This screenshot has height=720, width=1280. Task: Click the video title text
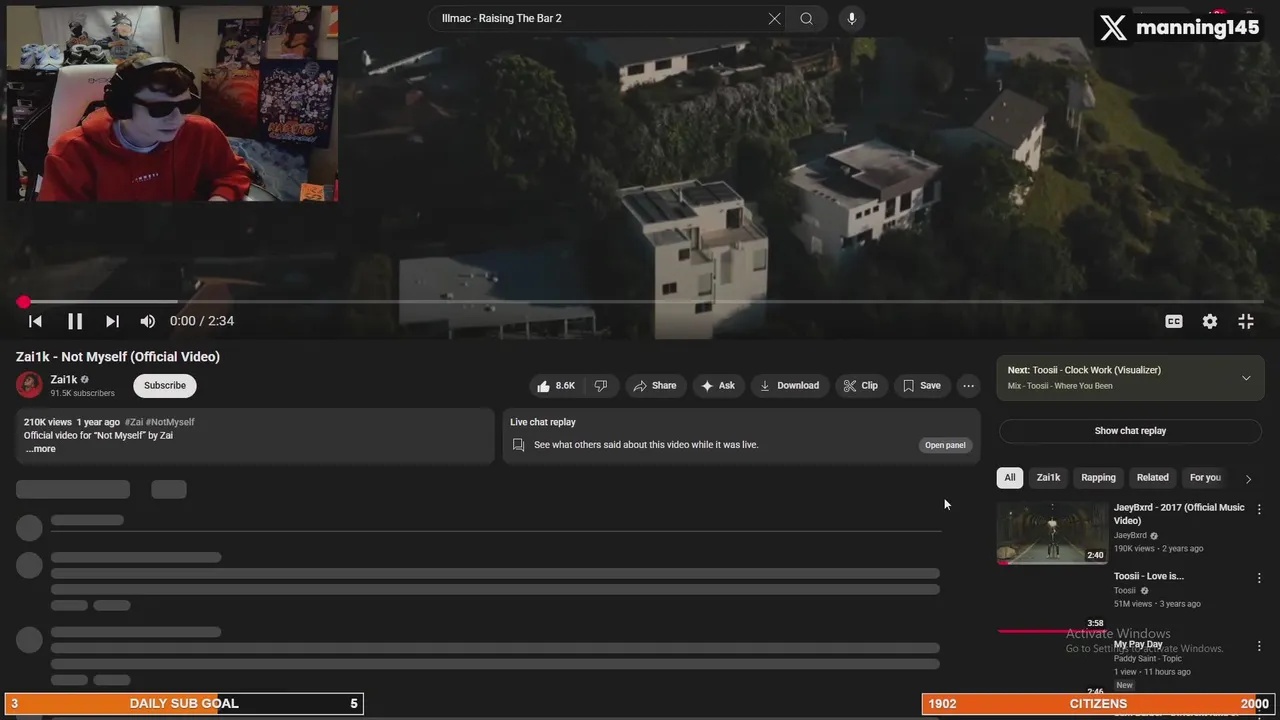click(x=118, y=357)
